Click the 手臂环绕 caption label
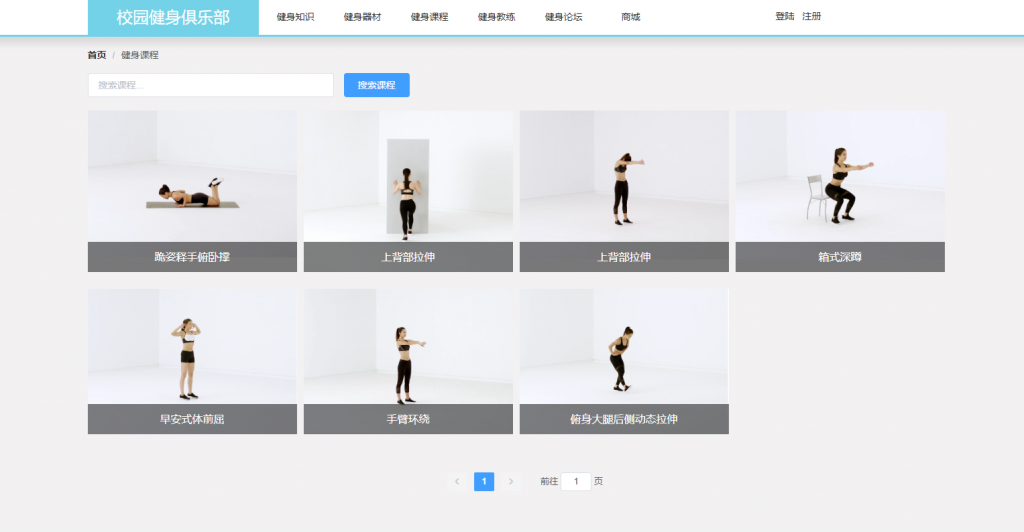 [408, 419]
